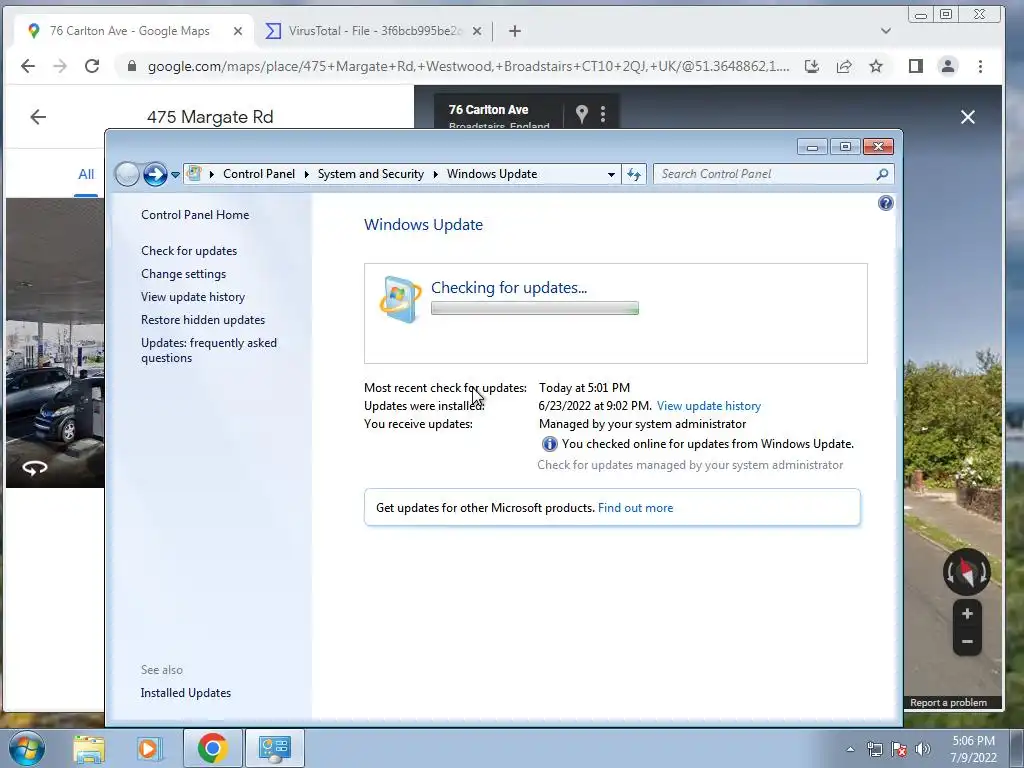Open Control Panel Home link
The image size is (1024, 768).
[195, 215]
